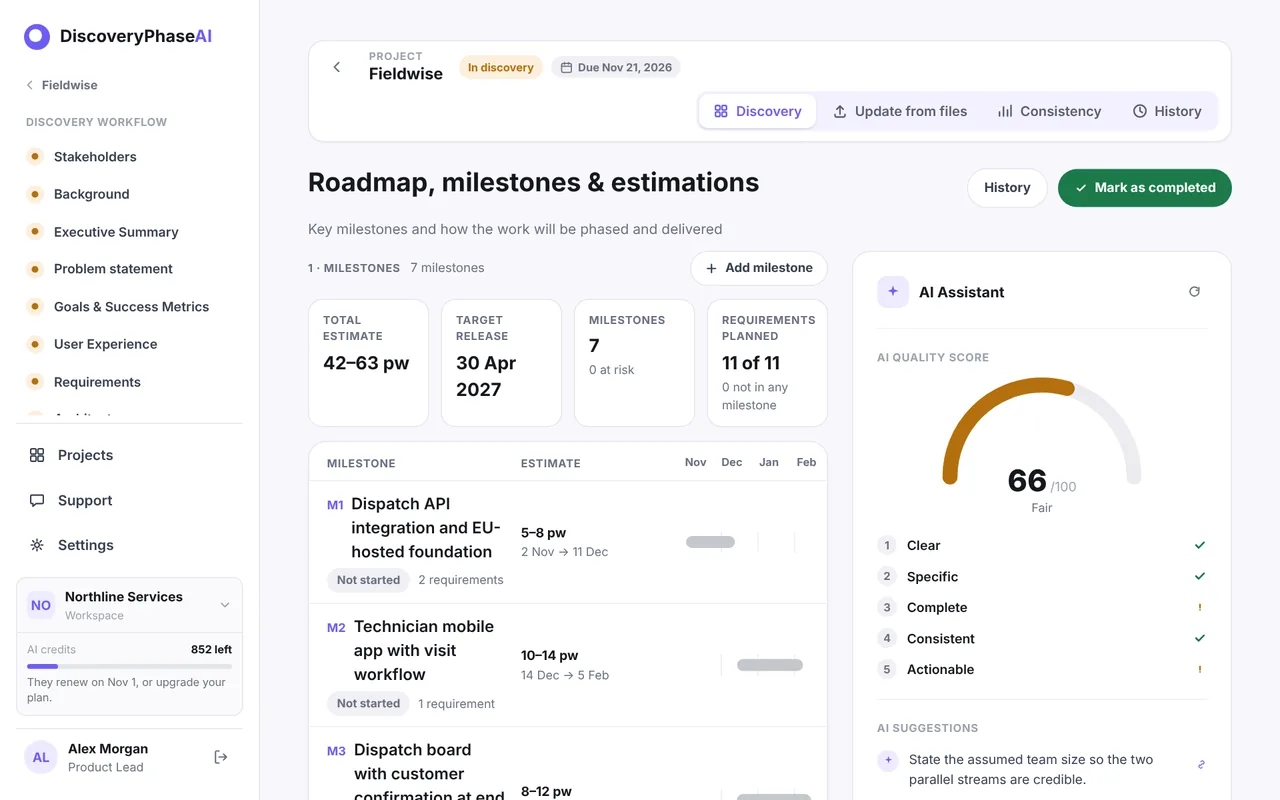Click the M2 timeline bar in the Gantt

pos(770,665)
